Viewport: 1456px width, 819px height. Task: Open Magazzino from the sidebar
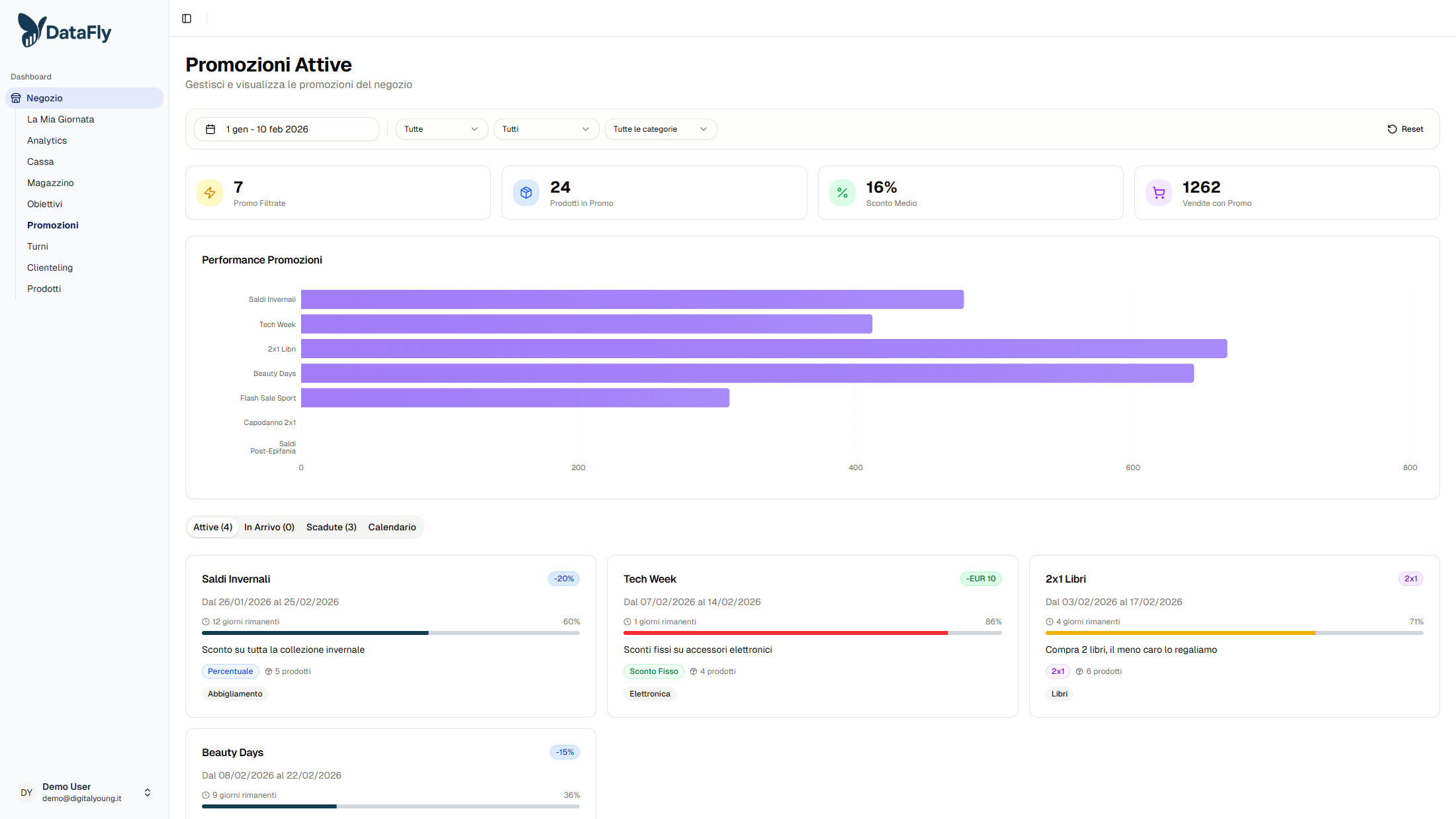click(50, 183)
